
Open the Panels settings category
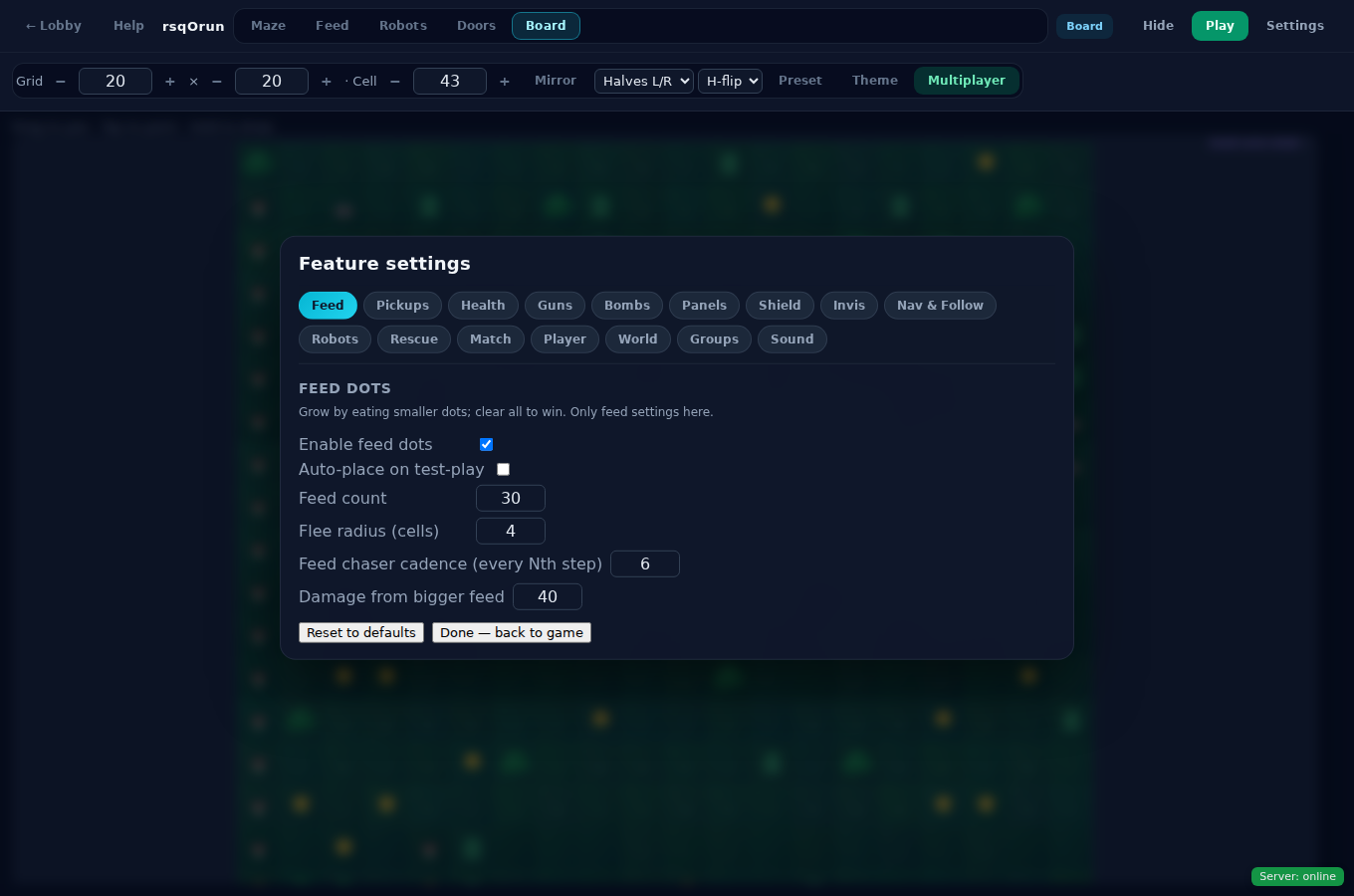click(704, 306)
